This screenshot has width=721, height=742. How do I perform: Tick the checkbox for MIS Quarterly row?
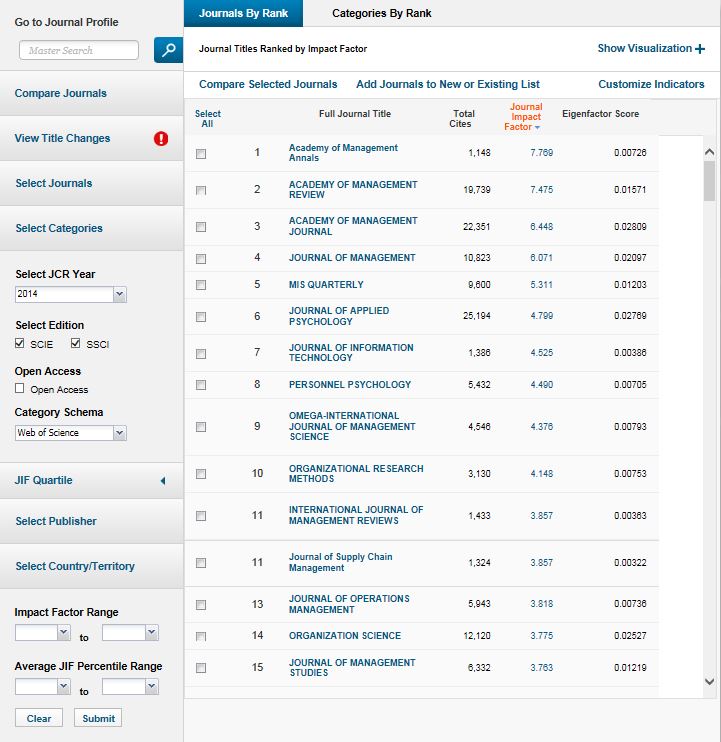(201, 285)
